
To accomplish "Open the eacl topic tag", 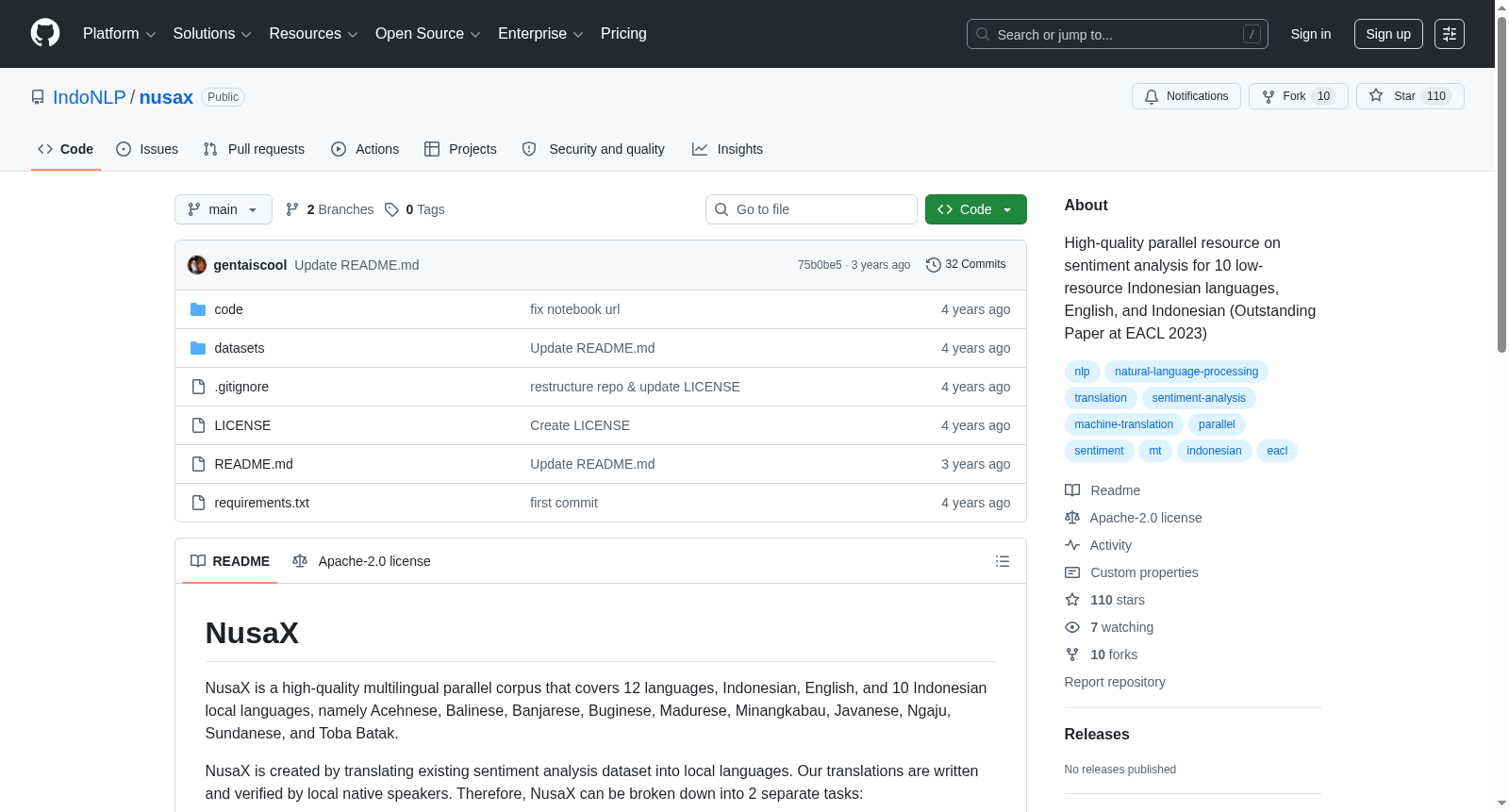I will tap(1277, 451).
